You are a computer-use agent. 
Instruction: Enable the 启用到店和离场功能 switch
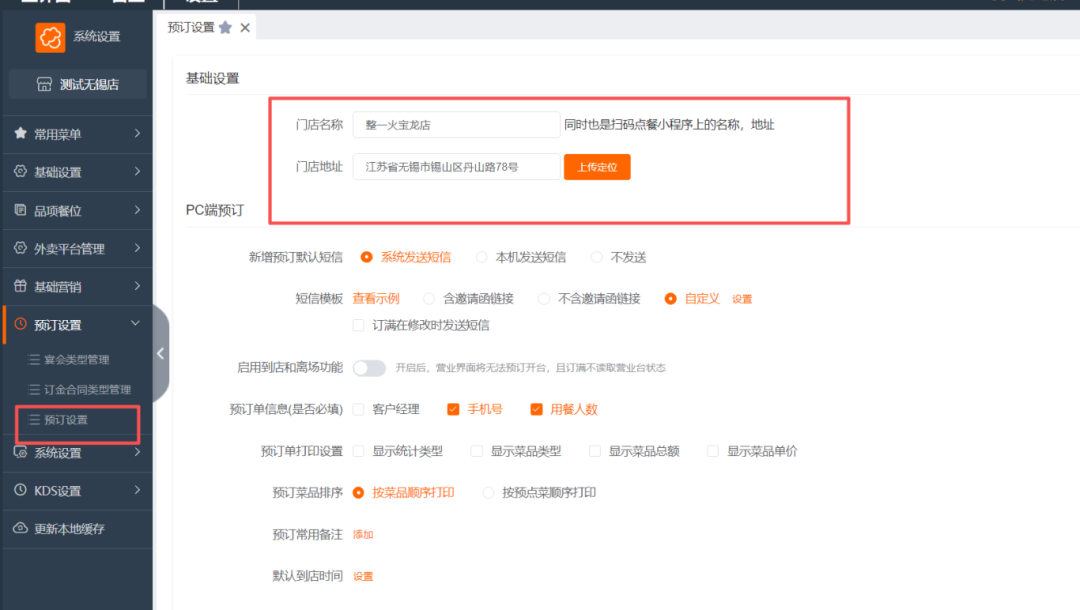(369, 368)
